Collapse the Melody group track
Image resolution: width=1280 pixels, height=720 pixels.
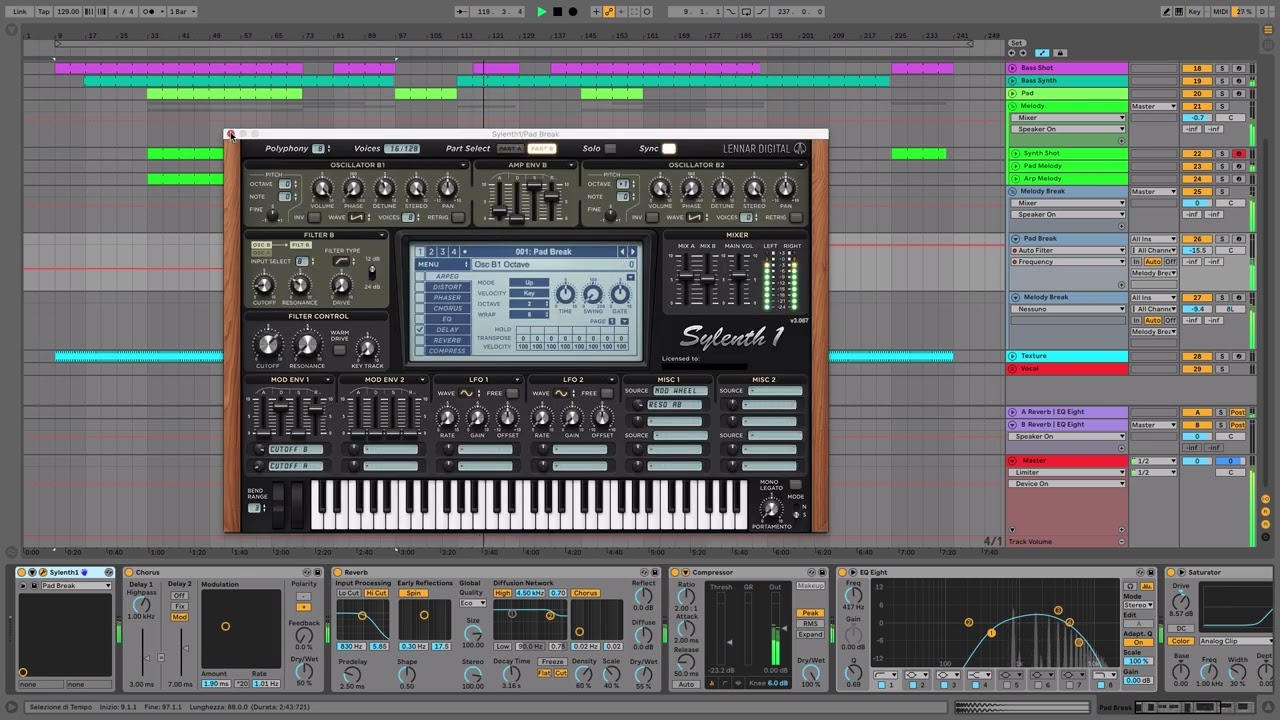click(x=1013, y=106)
